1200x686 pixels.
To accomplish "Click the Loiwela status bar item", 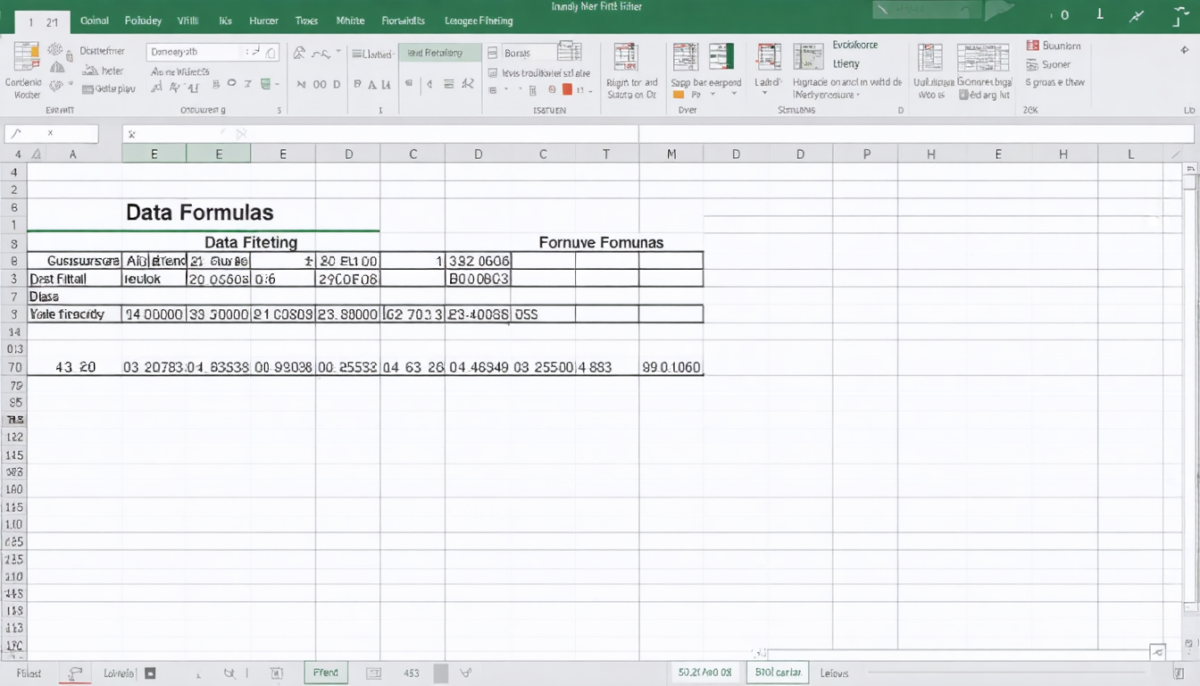I will tap(121, 674).
